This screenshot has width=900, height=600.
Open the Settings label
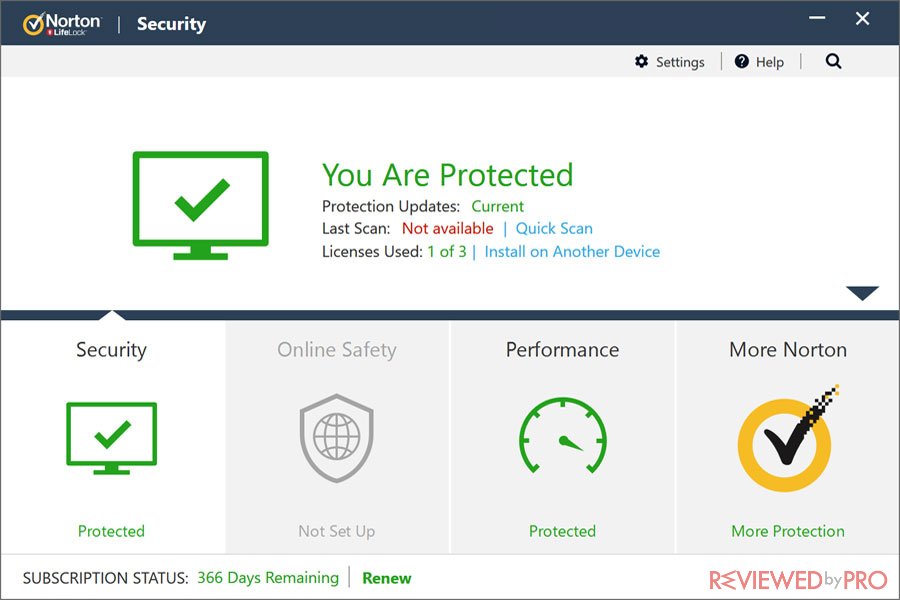[x=680, y=62]
